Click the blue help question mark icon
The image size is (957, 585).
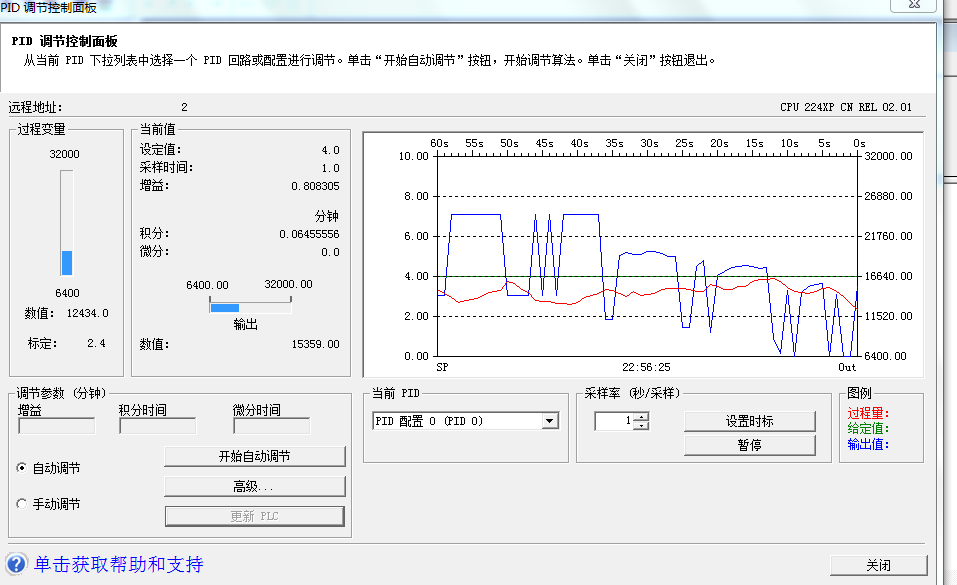click(x=16, y=563)
